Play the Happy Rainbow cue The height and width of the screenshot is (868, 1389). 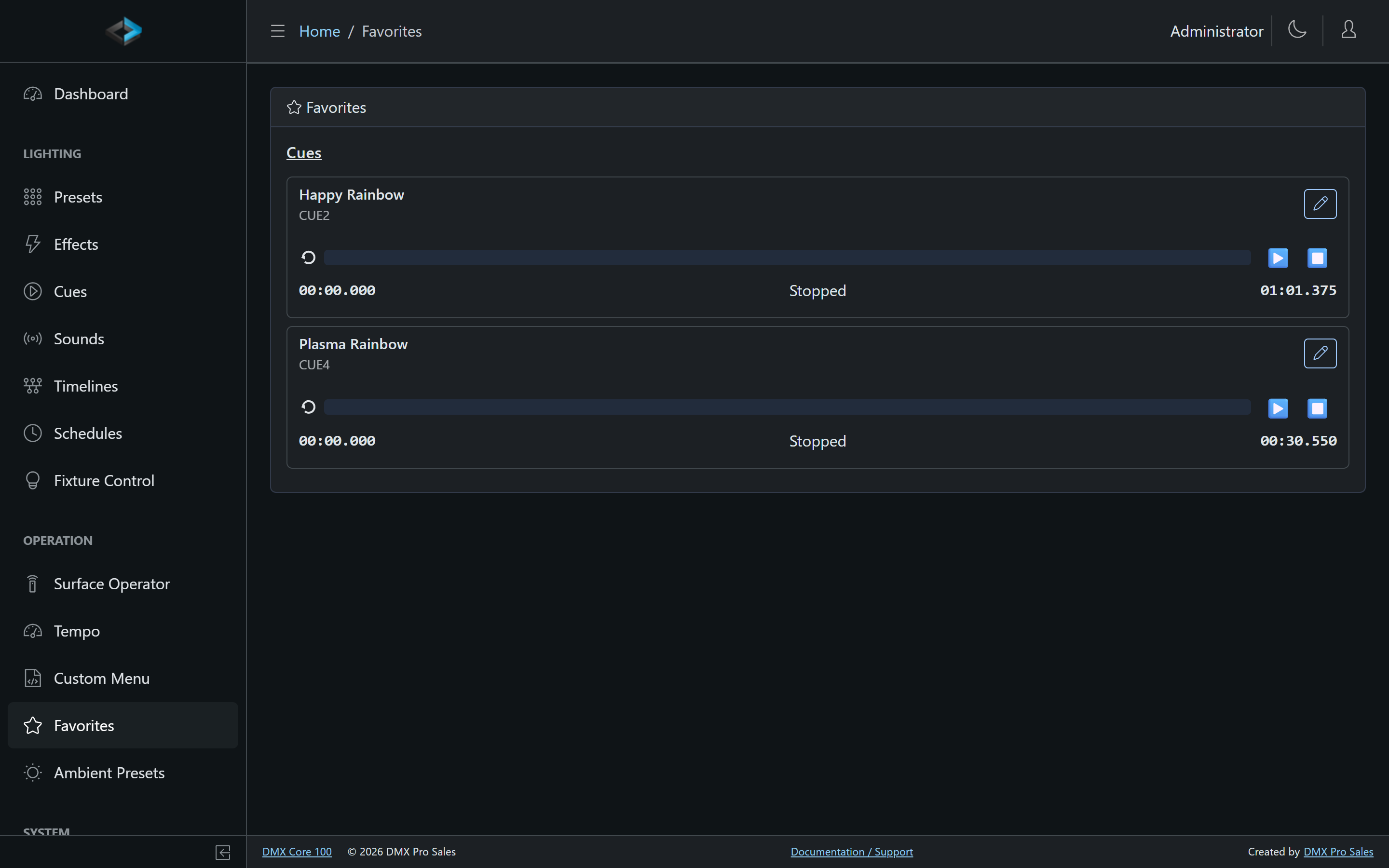click(1278, 258)
